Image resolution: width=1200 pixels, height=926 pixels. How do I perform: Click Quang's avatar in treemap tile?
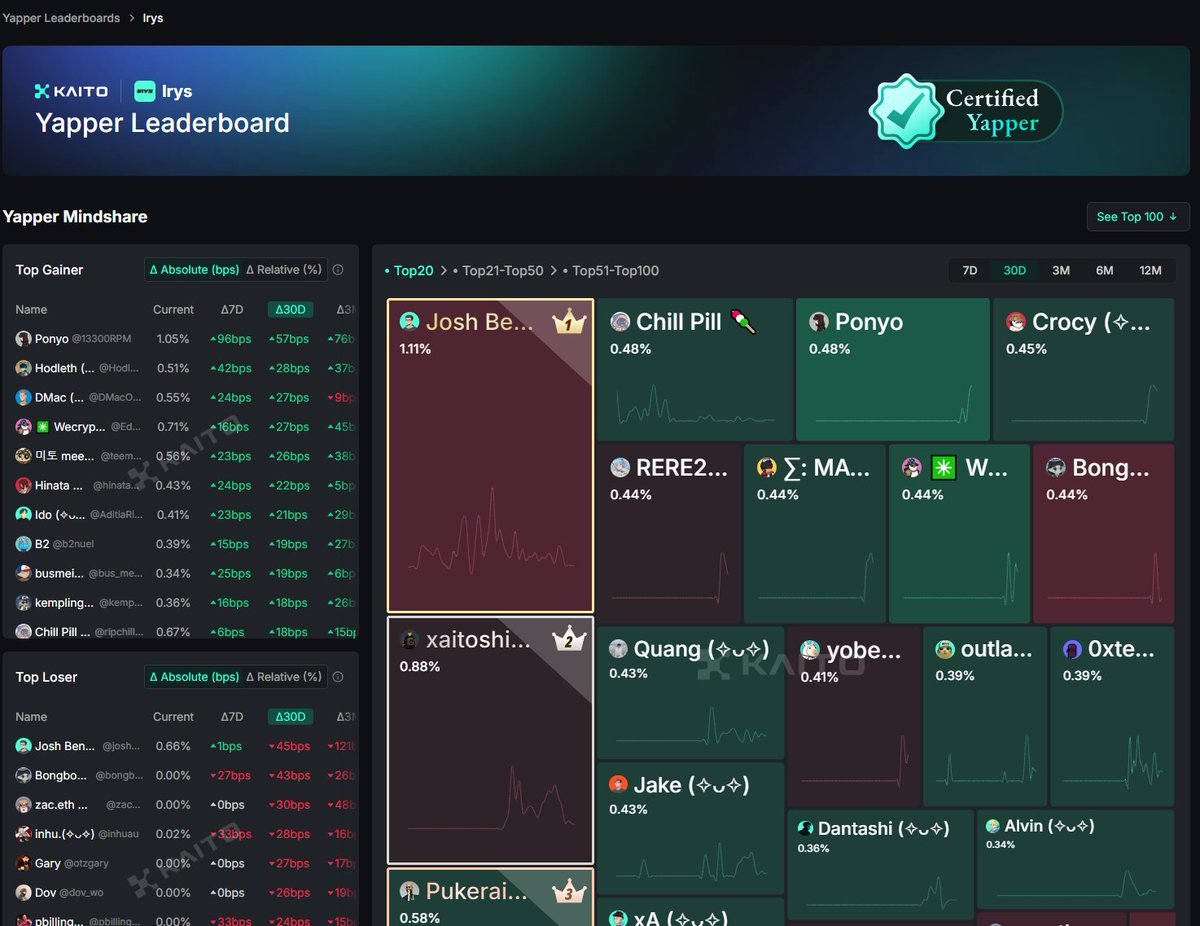(619, 649)
